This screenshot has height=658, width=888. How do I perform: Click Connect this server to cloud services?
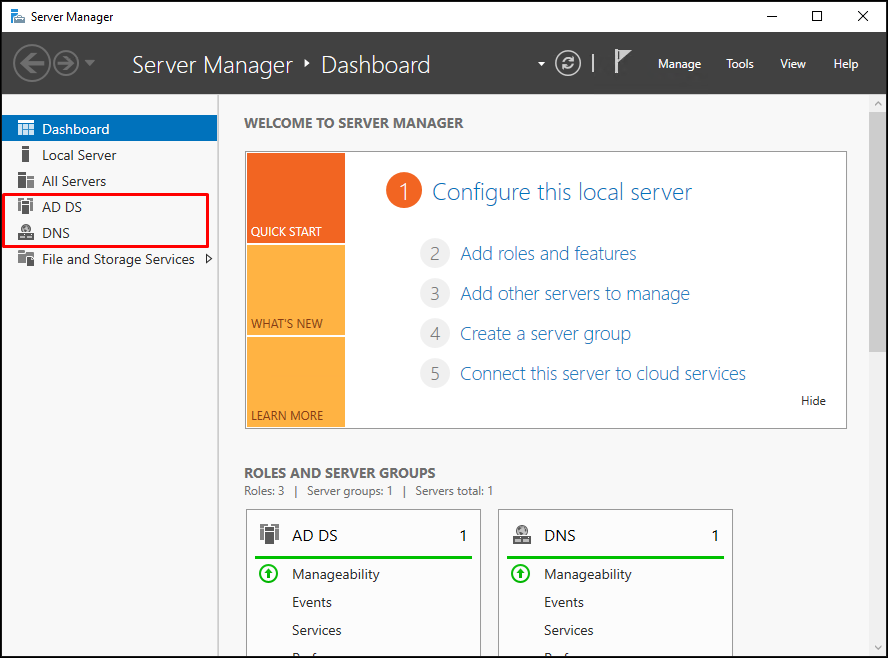(x=603, y=374)
